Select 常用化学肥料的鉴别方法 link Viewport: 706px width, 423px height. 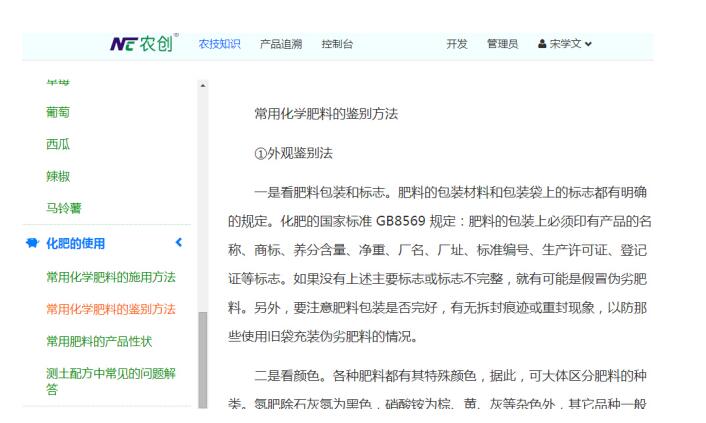pyautogui.click(x=110, y=309)
